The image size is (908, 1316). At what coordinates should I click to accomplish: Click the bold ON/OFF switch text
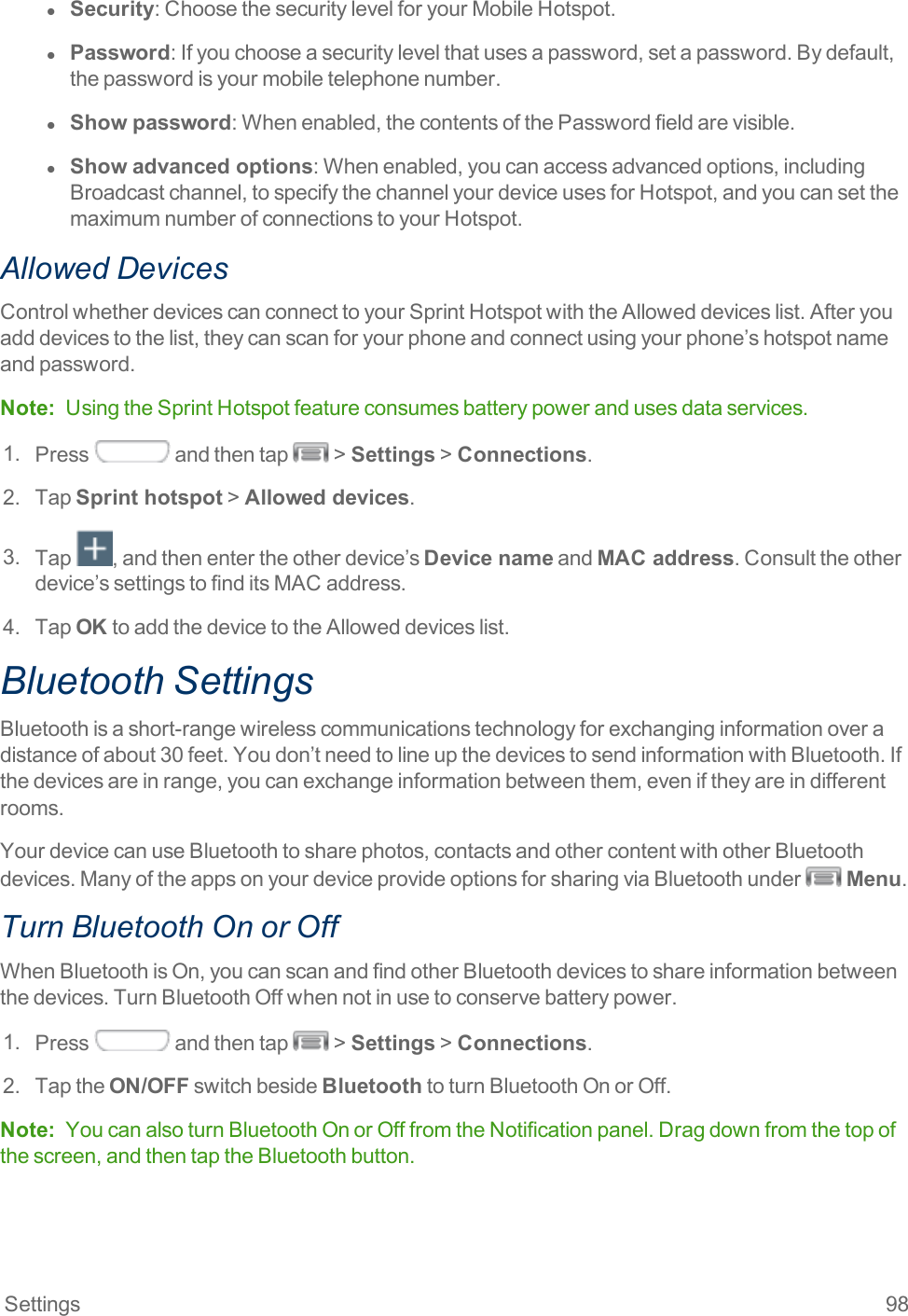pos(149,1087)
